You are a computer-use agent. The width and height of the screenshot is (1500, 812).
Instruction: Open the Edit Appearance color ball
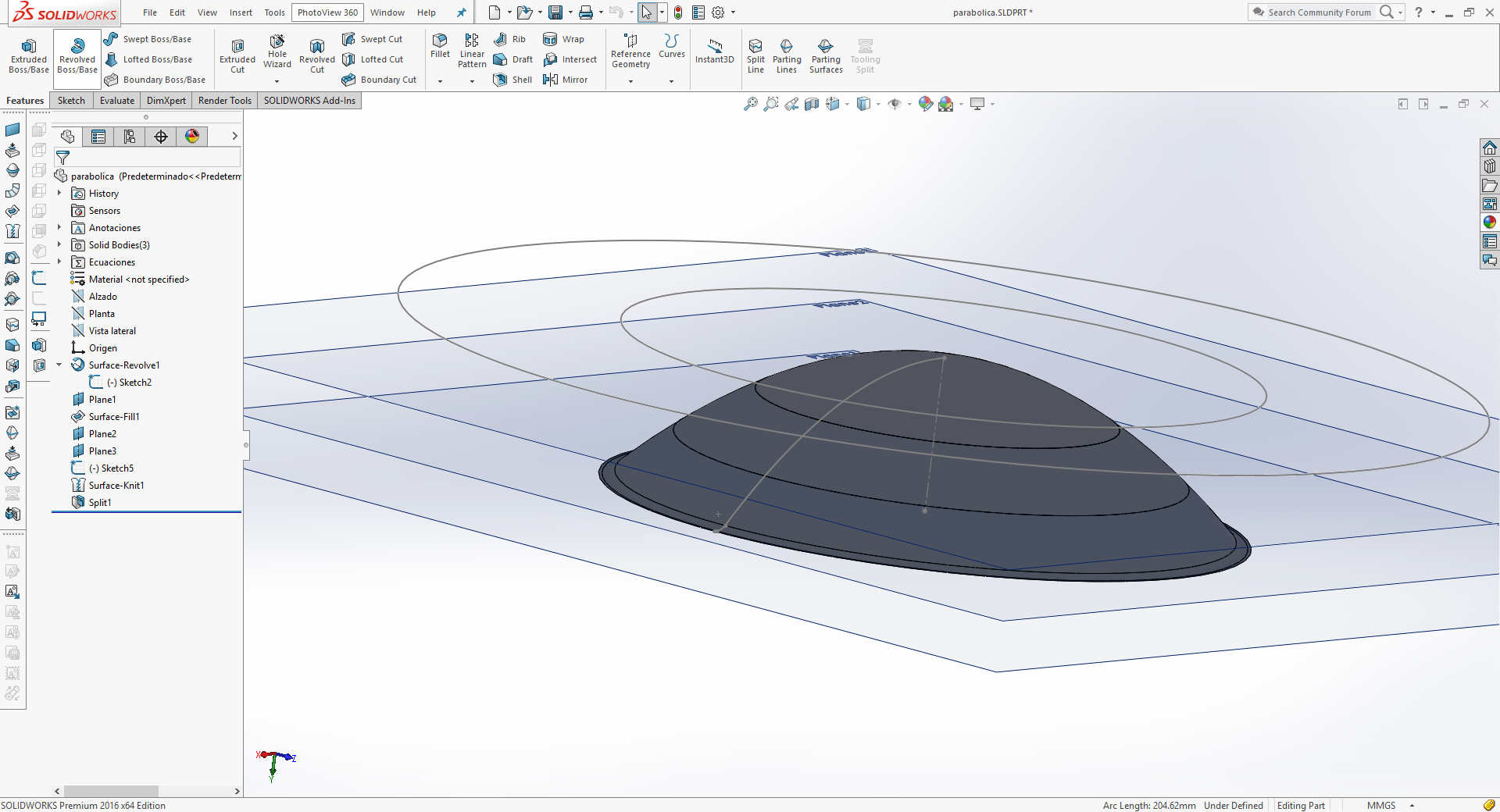point(925,104)
